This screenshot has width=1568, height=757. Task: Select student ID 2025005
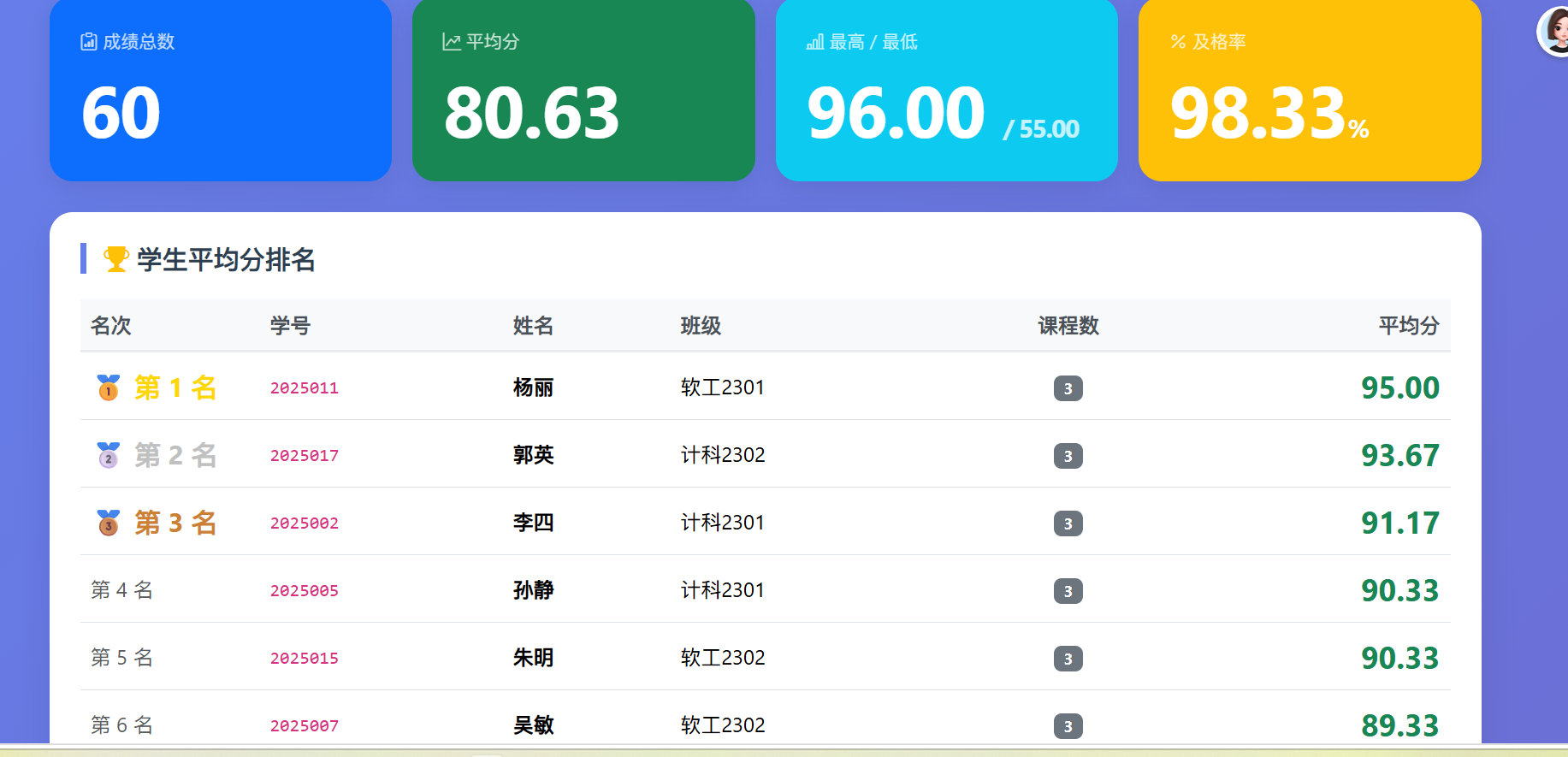305,591
